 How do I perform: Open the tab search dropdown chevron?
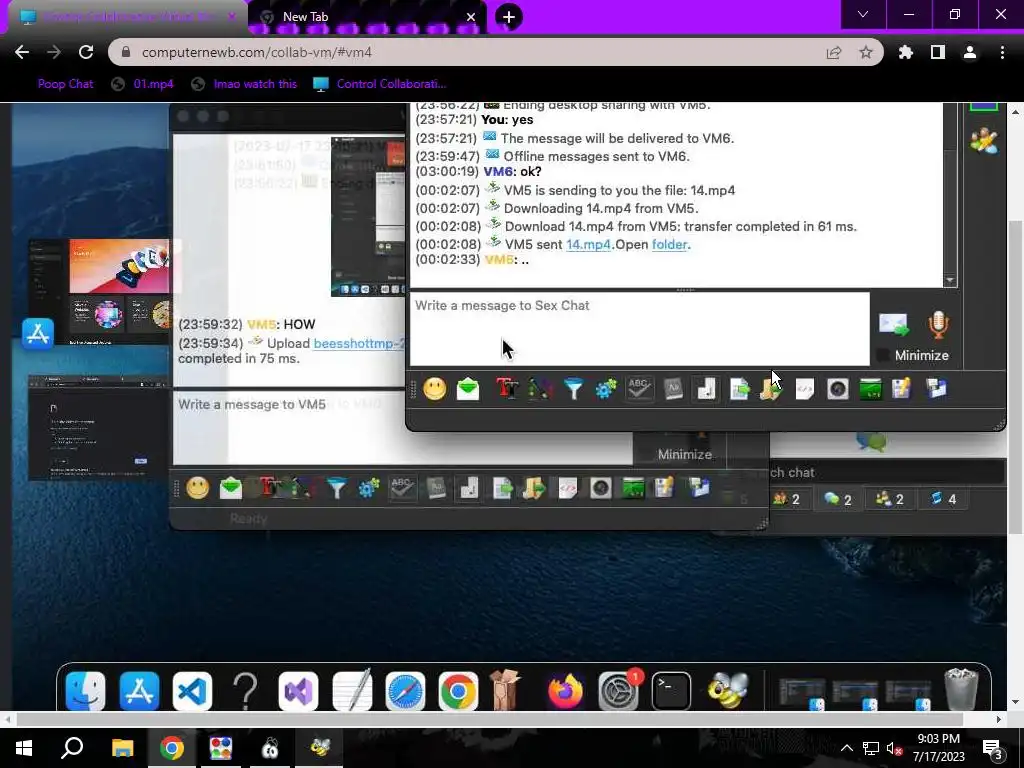tap(863, 14)
